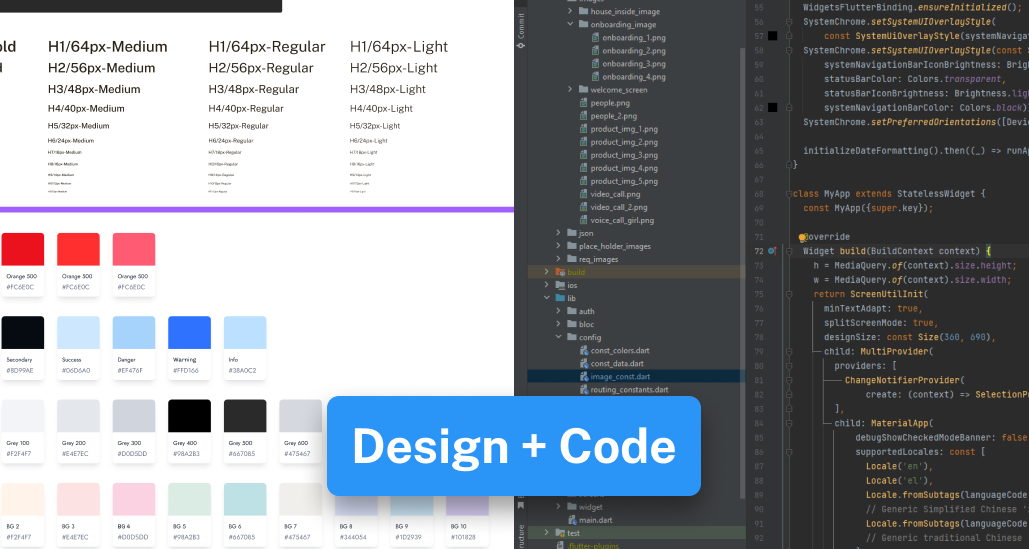1029x549 pixels.
Task: Collapse the config folder under lib
Action: (558, 338)
